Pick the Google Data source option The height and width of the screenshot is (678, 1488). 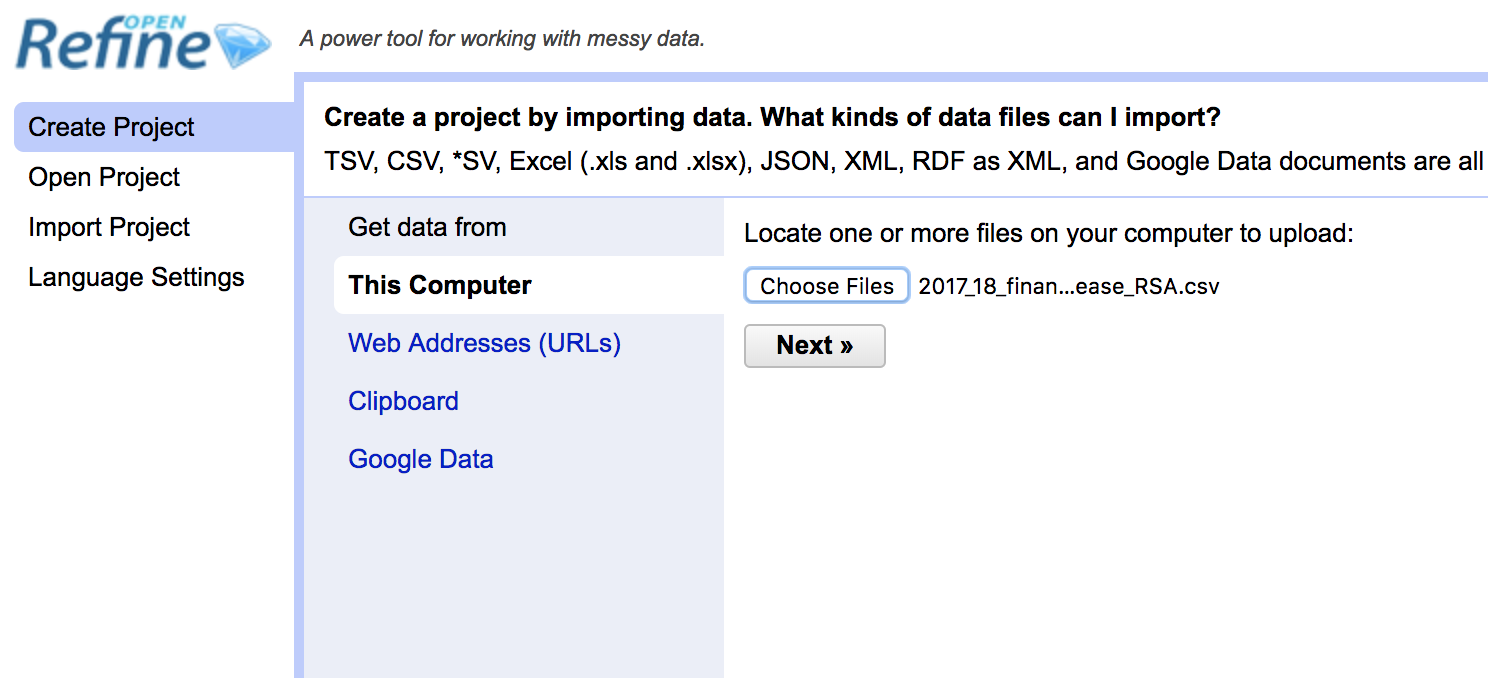click(x=420, y=459)
